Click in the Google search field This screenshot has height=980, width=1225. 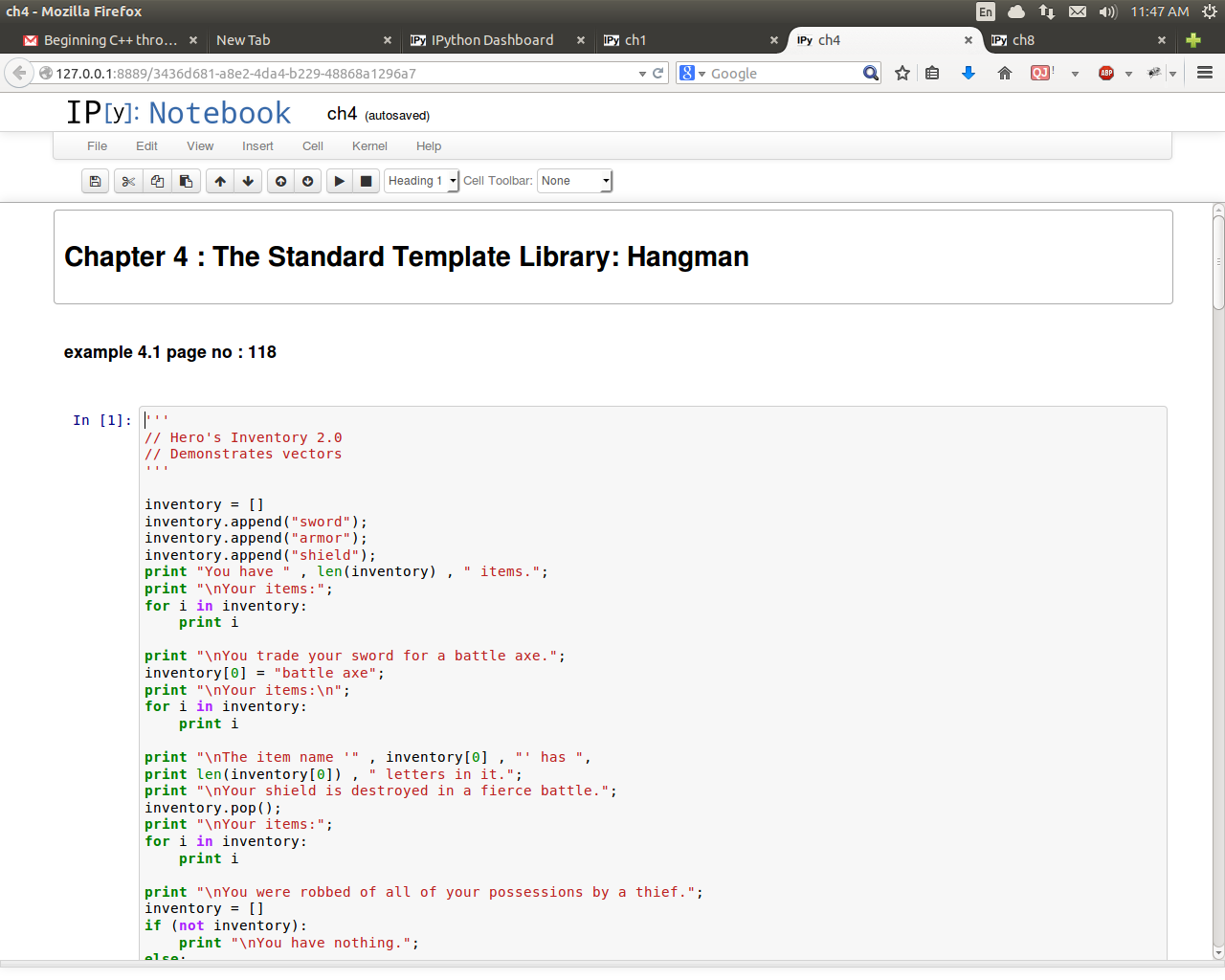(x=783, y=74)
